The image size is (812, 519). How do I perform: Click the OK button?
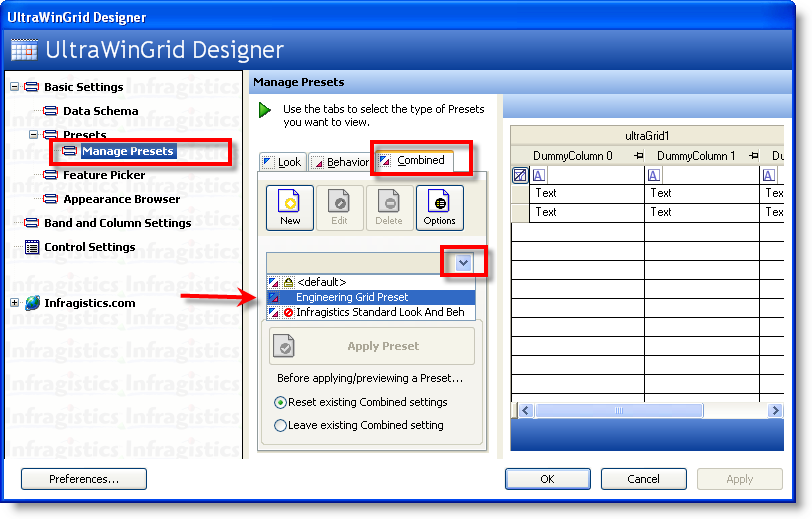pyautogui.click(x=547, y=479)
